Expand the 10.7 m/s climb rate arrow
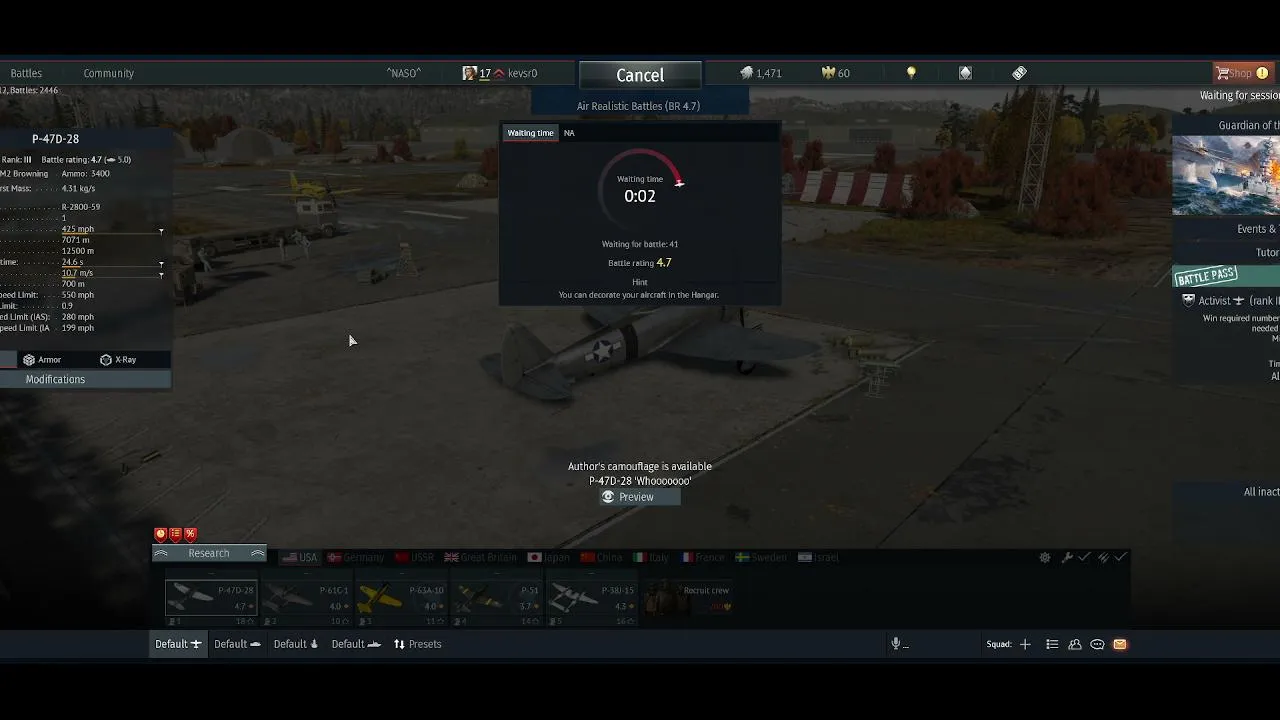The height and width of the screenshot is (720, 1280). click(161, 275)
